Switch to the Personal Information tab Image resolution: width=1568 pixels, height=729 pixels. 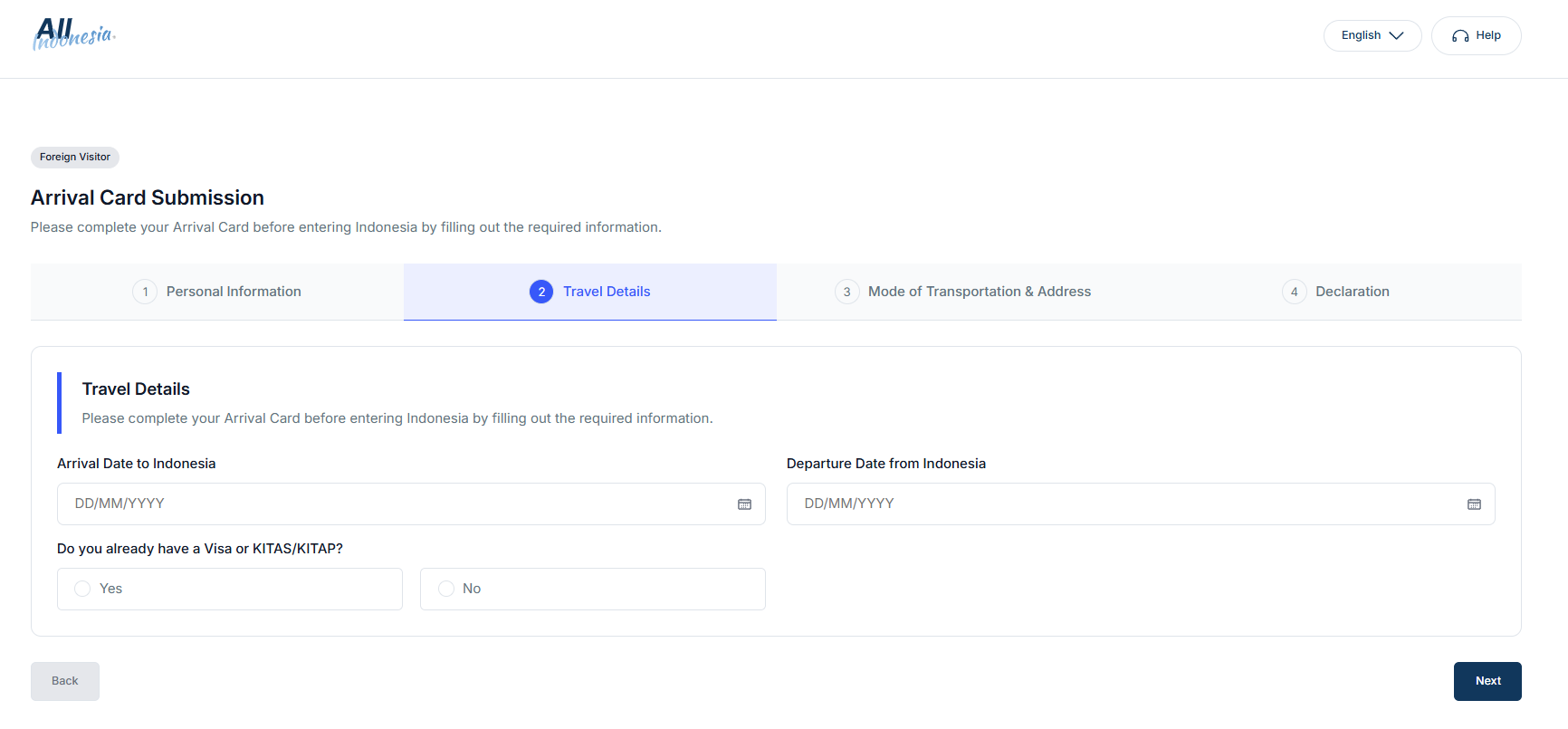click(x=217, y=292)
